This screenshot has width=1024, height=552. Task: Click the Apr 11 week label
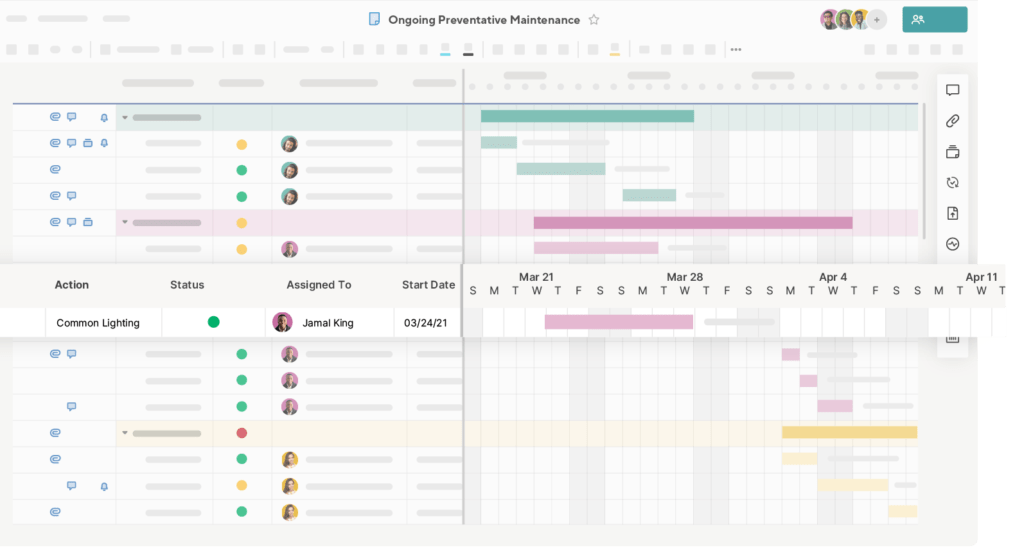[x=981, y=277]
